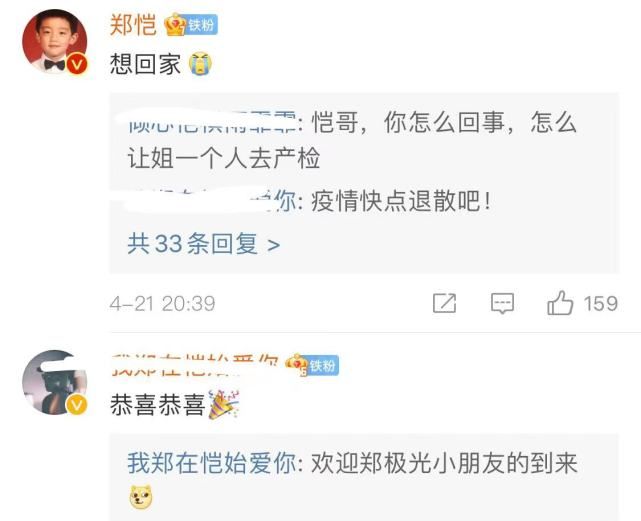
Task: Click the 159 likes count
Action: [600, 303]
